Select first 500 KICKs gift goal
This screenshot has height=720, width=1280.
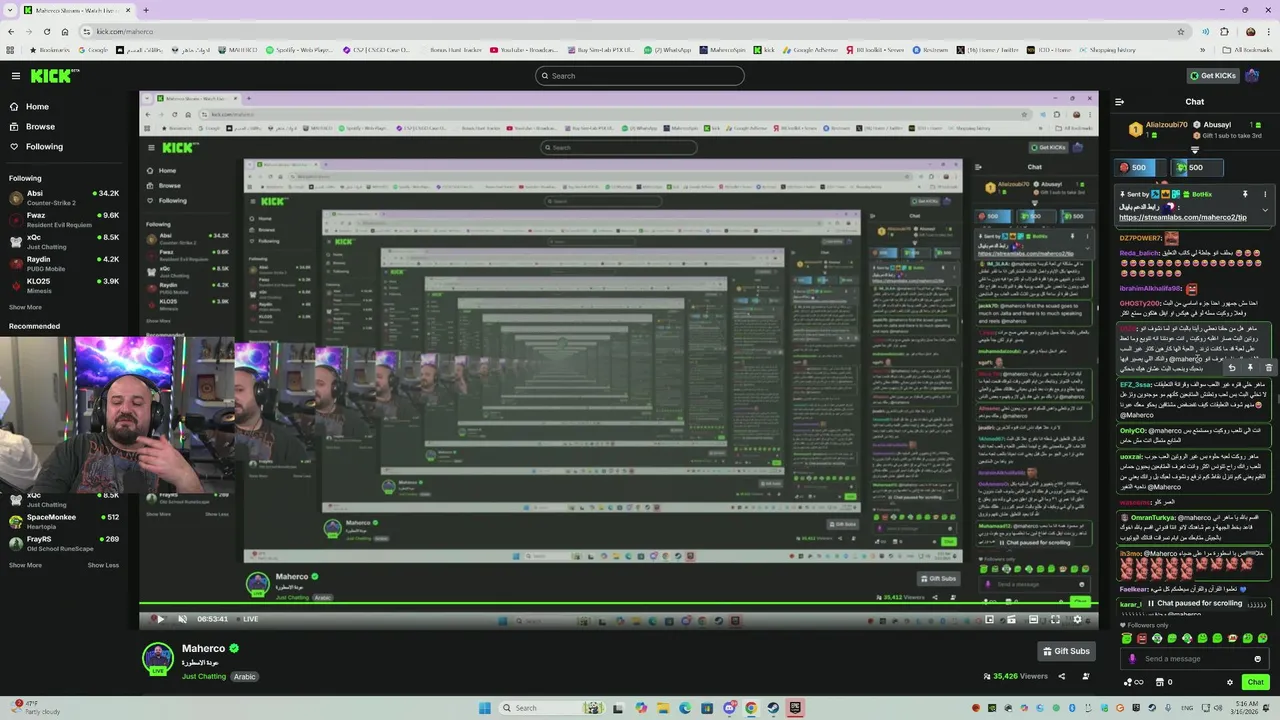pos(1139,167)
